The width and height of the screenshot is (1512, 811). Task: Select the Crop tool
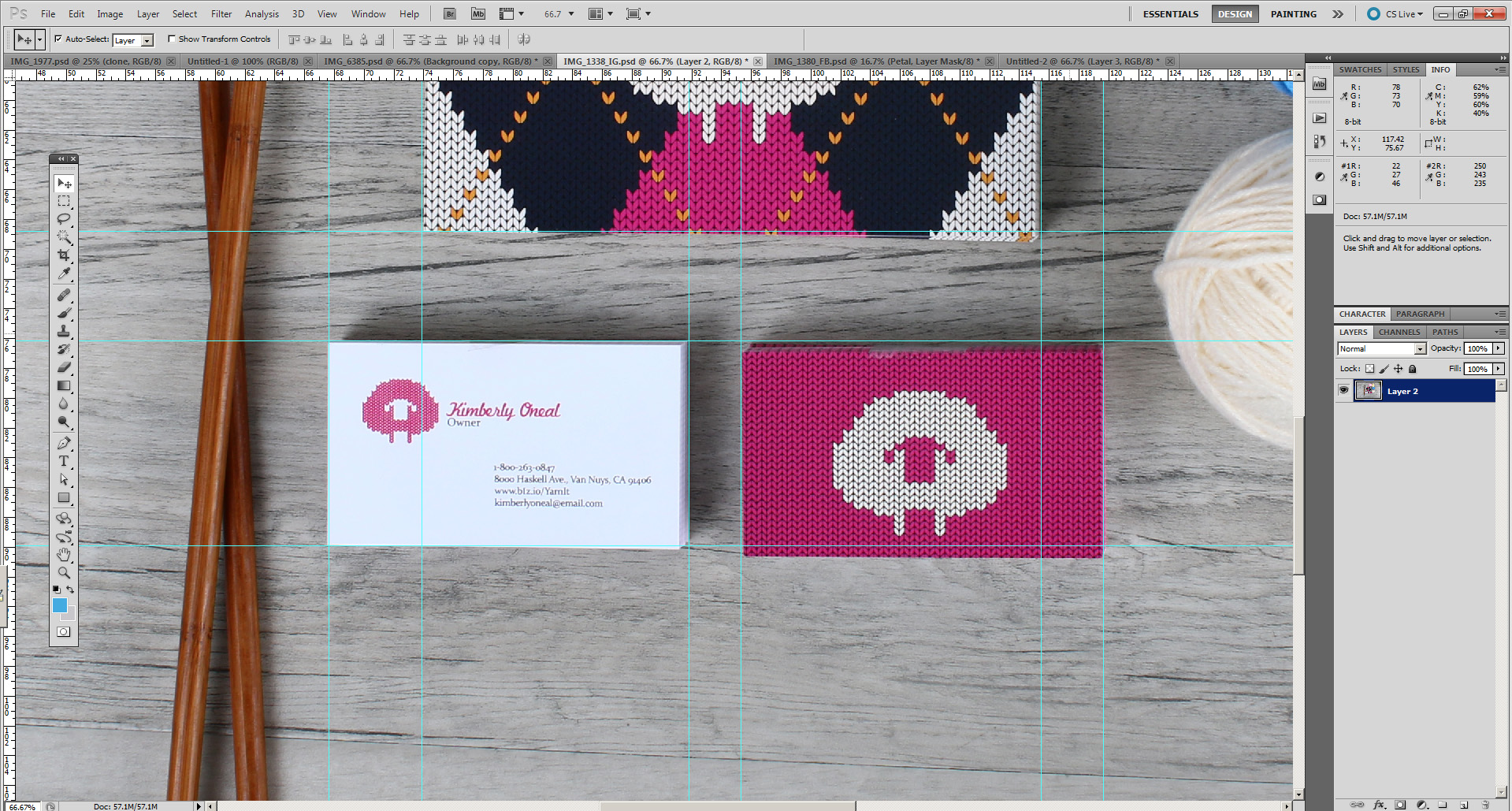[64, 255]
